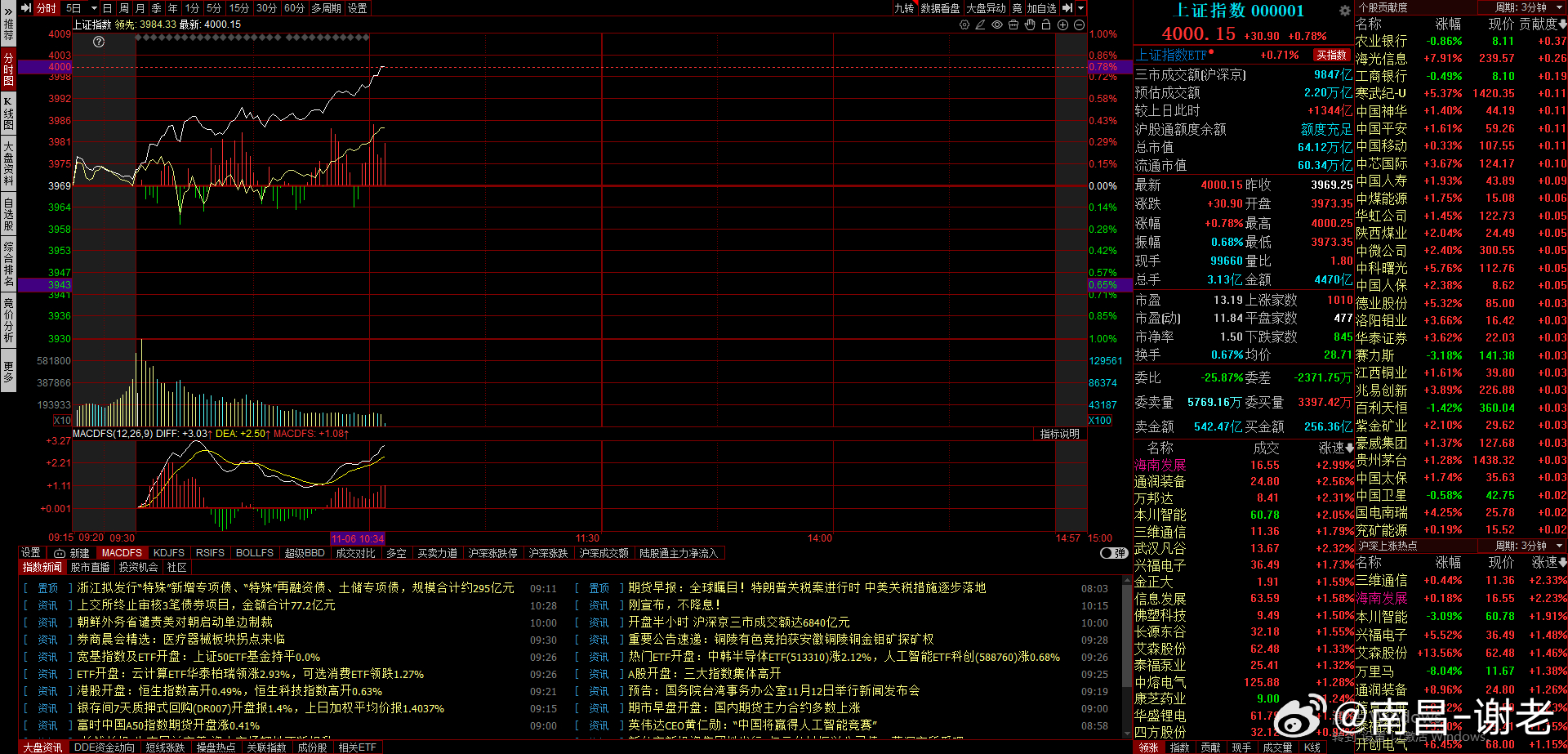
Task: Open sidebar item 综合排名
Action: (8, 264)
